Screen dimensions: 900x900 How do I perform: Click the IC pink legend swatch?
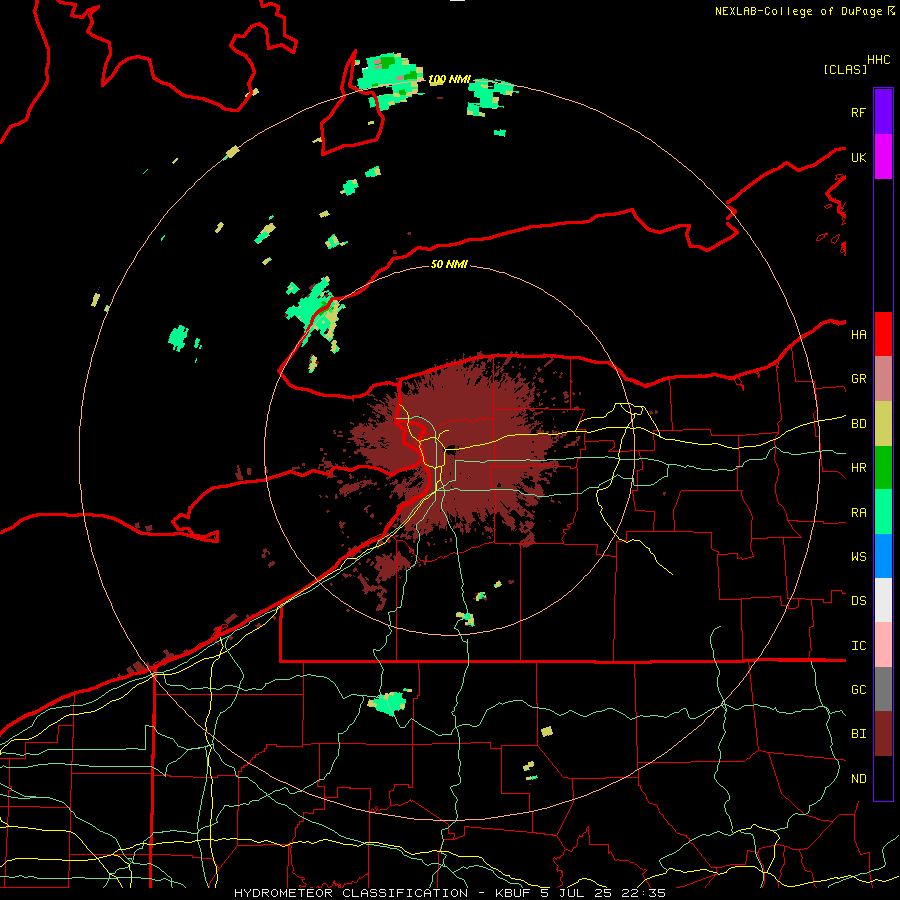pyautogui.click(x=883, y=645)
